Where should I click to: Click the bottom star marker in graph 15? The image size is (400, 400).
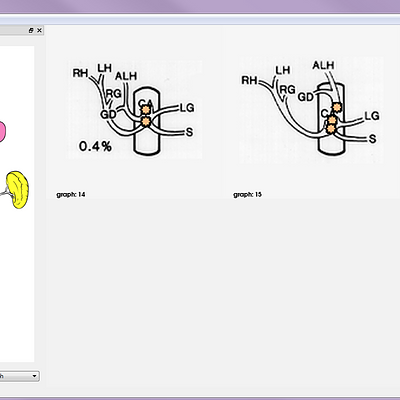tap(331, 129)
